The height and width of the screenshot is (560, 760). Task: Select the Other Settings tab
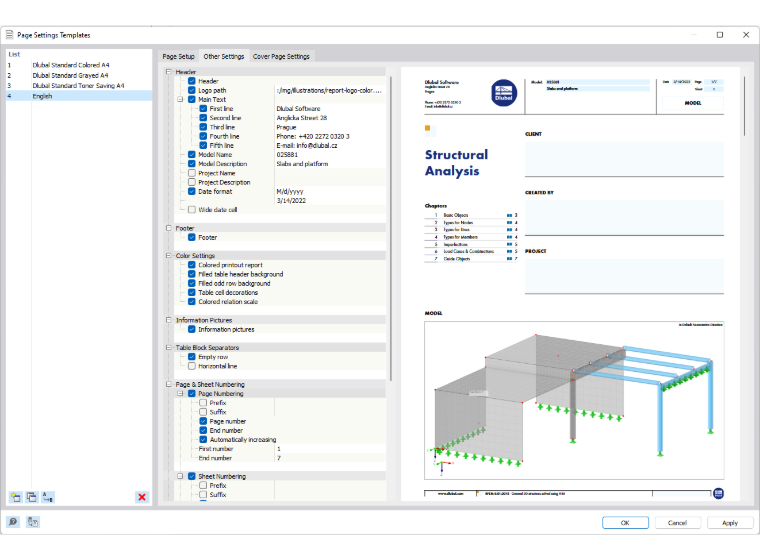[224, 56]
